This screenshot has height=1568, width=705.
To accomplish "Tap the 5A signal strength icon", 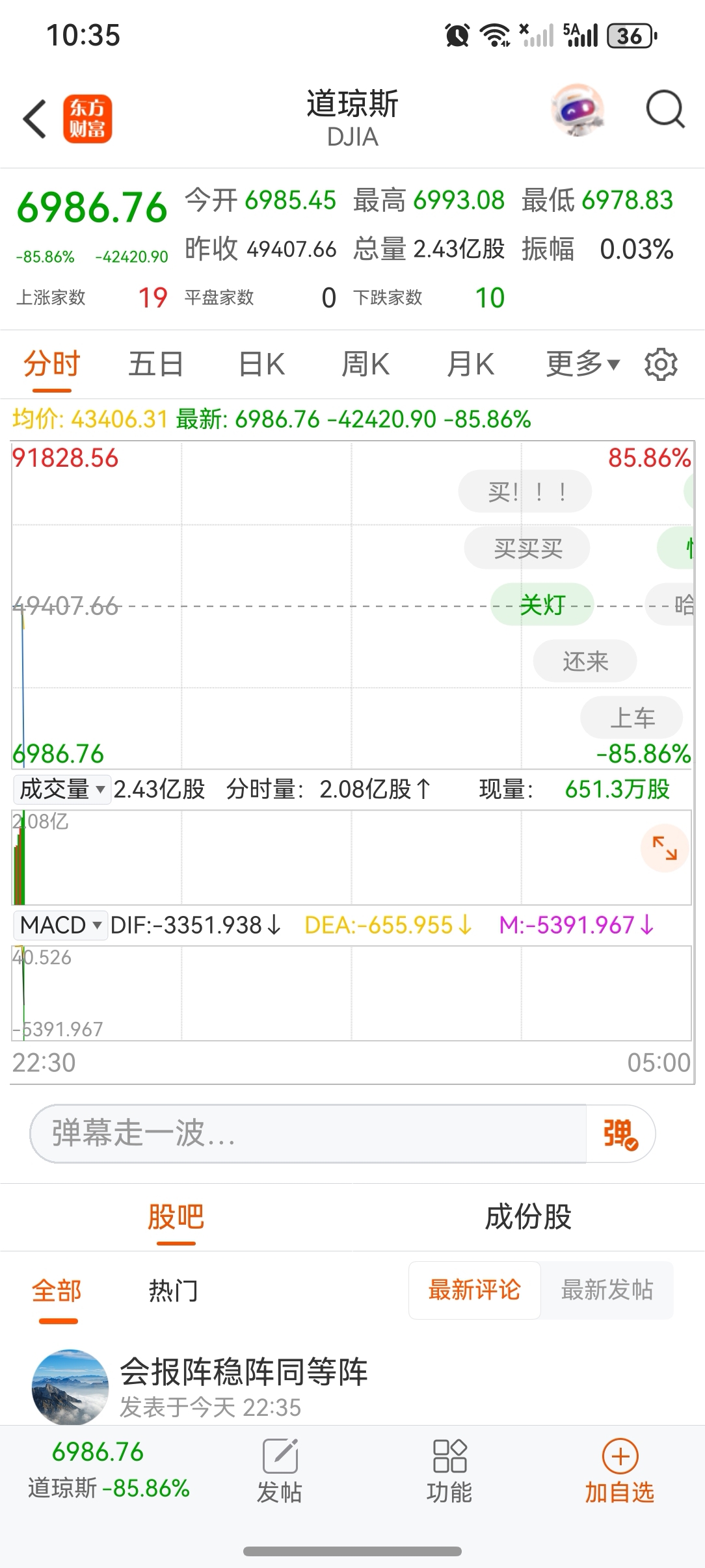I will (580, 35).
